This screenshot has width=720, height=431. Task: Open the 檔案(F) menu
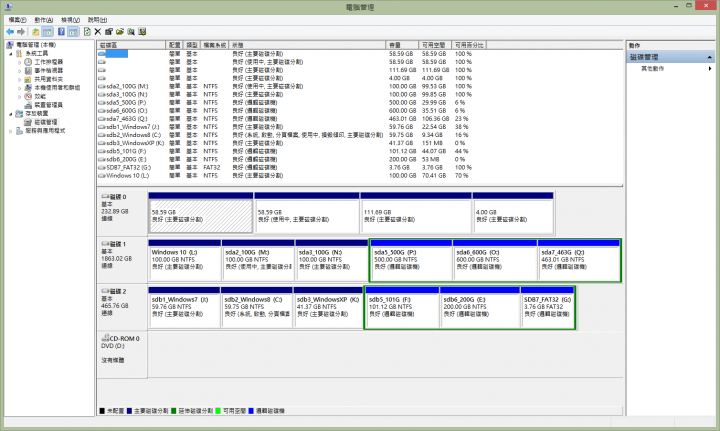17,19
